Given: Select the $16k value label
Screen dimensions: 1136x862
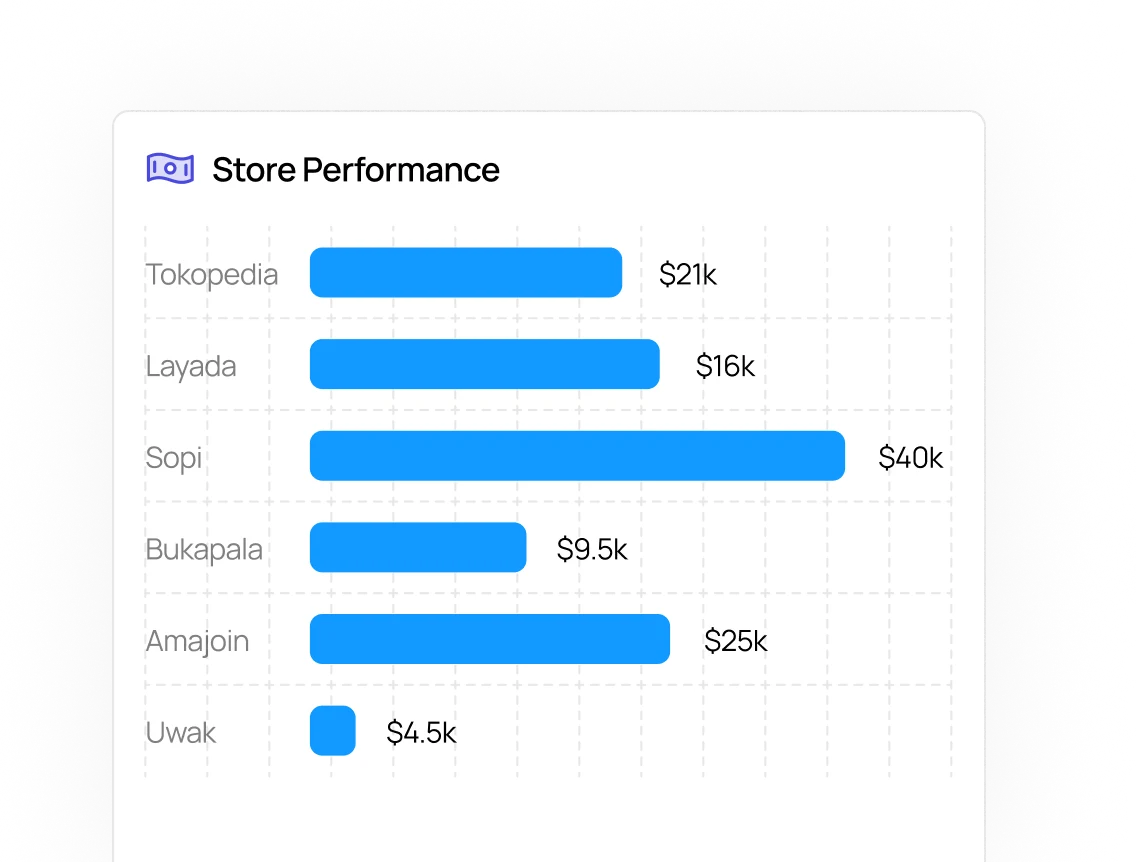Looking at the screenshot, I should coord(725,366).
